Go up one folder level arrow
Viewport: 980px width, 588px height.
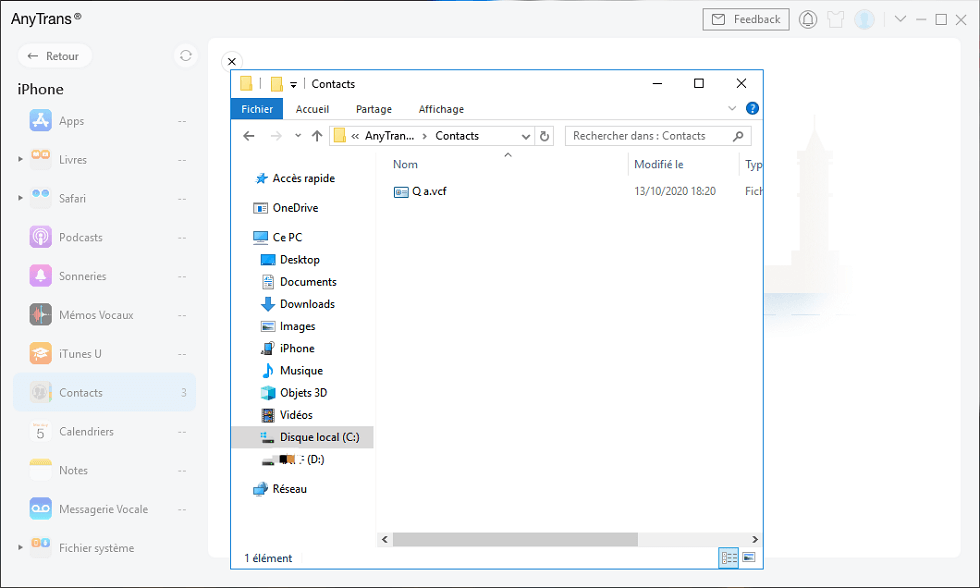tap(317, 136)
